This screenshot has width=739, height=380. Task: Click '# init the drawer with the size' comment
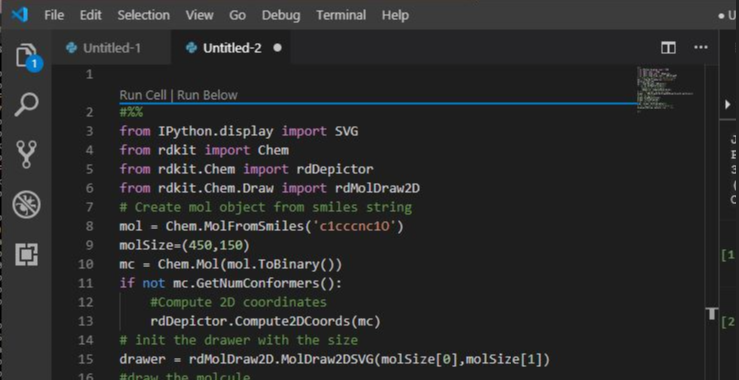238,340
